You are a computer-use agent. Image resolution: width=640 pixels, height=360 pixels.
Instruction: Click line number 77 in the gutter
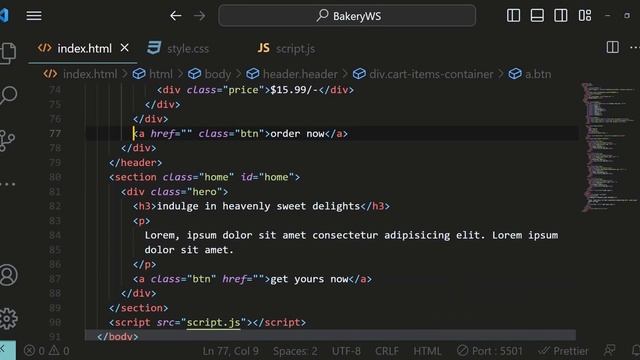pos(55,134)
